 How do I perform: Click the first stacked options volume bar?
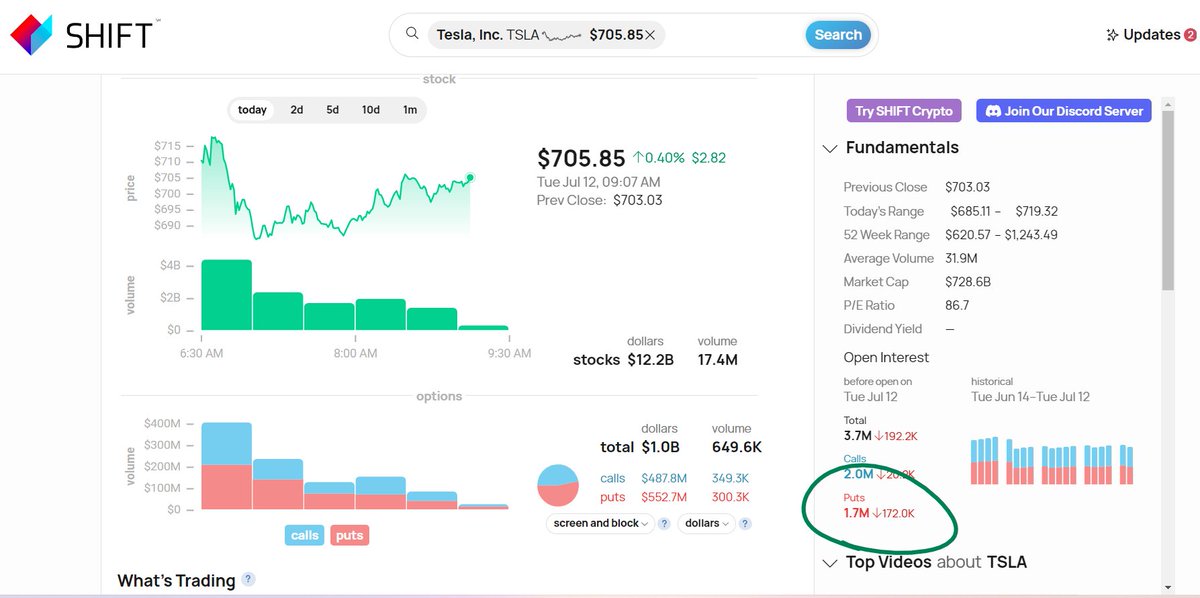[226, 466]
